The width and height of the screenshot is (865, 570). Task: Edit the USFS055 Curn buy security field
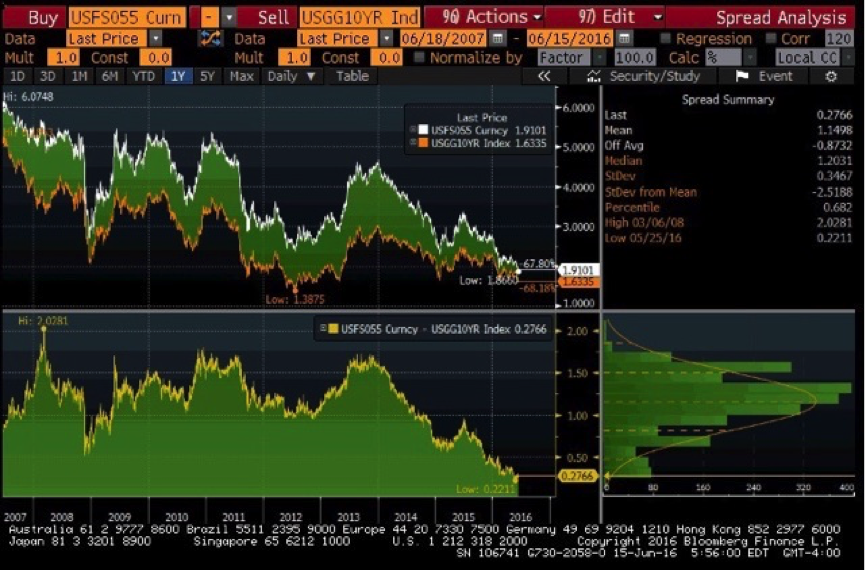click(127, 18)
